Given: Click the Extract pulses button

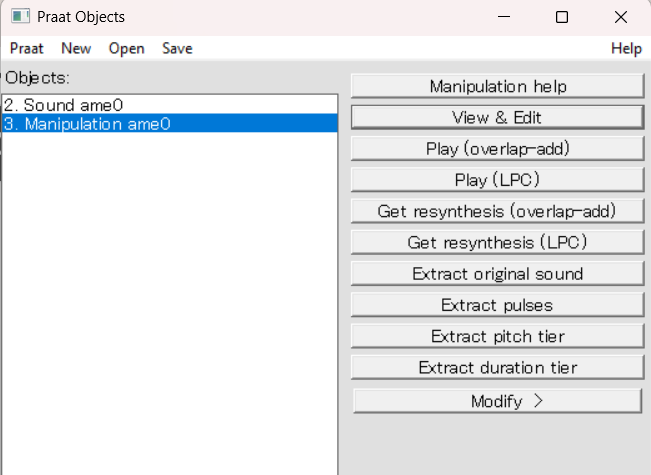Looking at the screenshot, I should [x=497, y=305].
